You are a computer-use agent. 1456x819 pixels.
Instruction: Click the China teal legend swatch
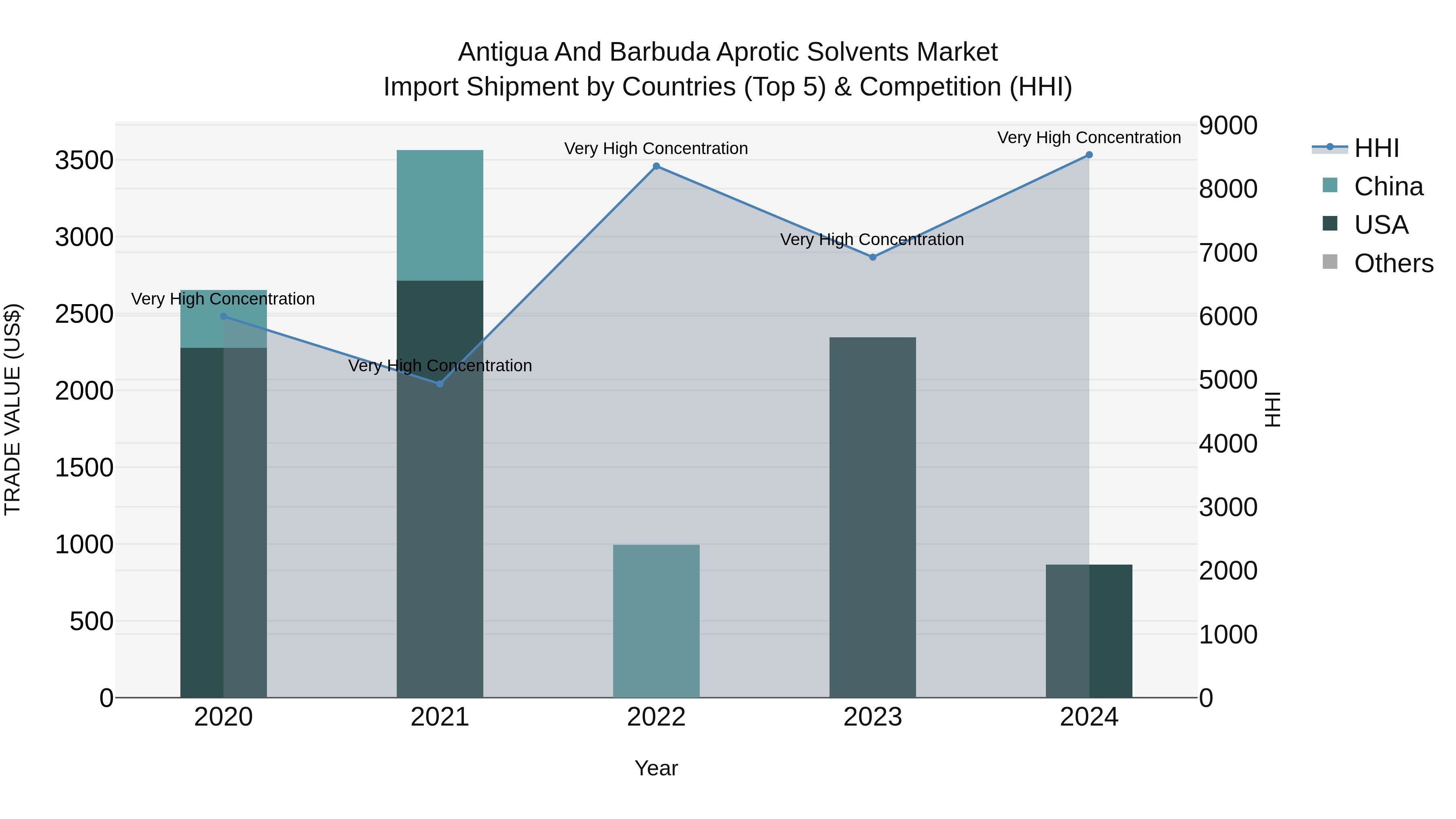1330,185
